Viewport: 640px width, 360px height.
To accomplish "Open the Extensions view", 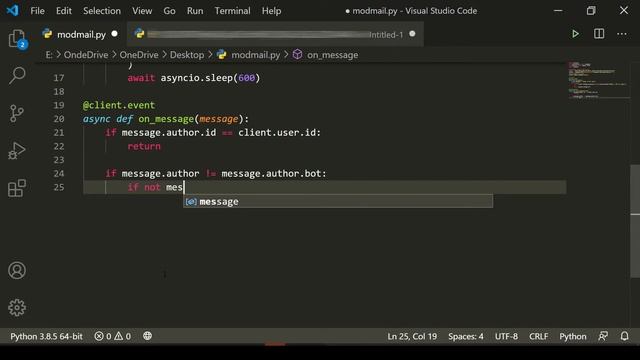I will [x=17, y=188].
